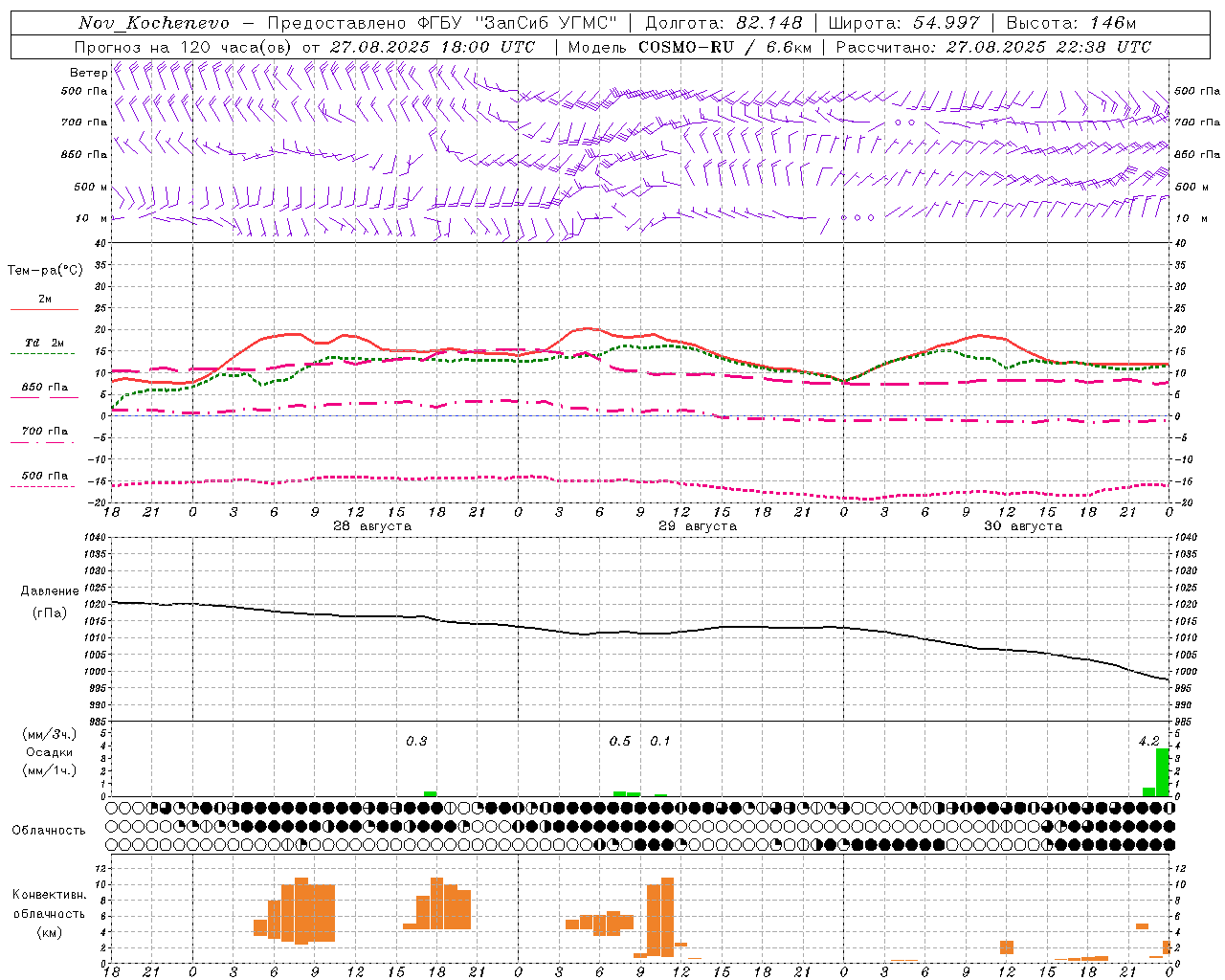The image size is (1225, 980).
Task: Click the 700 гПа legend entry in temperature panel
Action: pos(45,431)
